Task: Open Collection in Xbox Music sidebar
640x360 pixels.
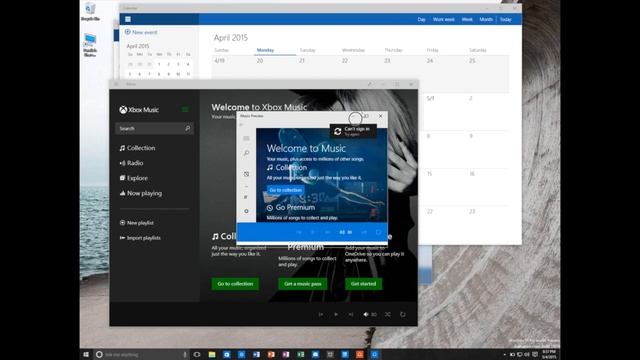Action: point(138,148)
